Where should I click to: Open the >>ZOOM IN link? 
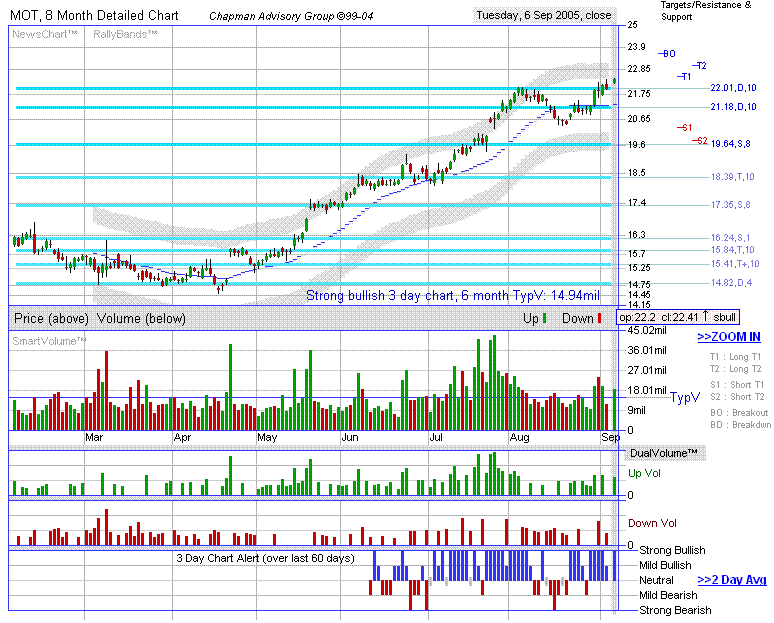(x=729, y=337)
